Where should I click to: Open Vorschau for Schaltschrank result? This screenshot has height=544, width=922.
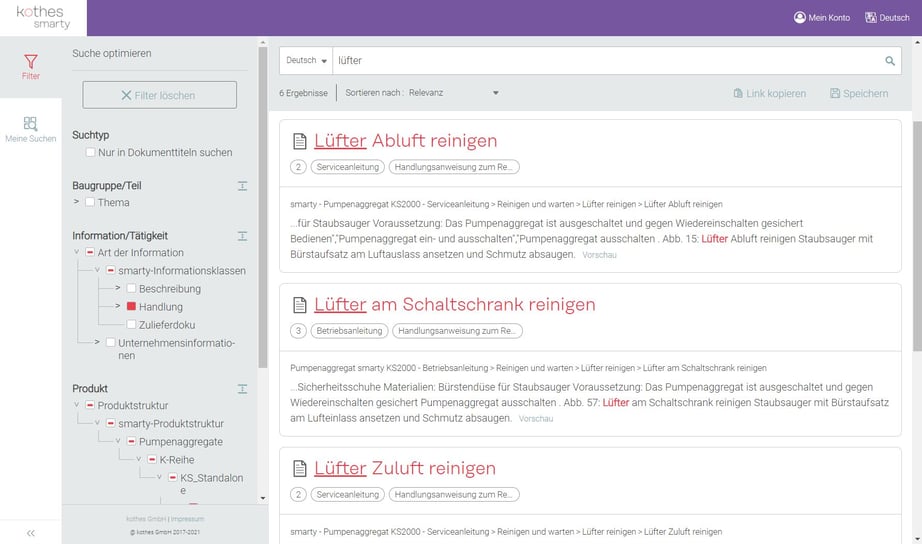(536, 419)
